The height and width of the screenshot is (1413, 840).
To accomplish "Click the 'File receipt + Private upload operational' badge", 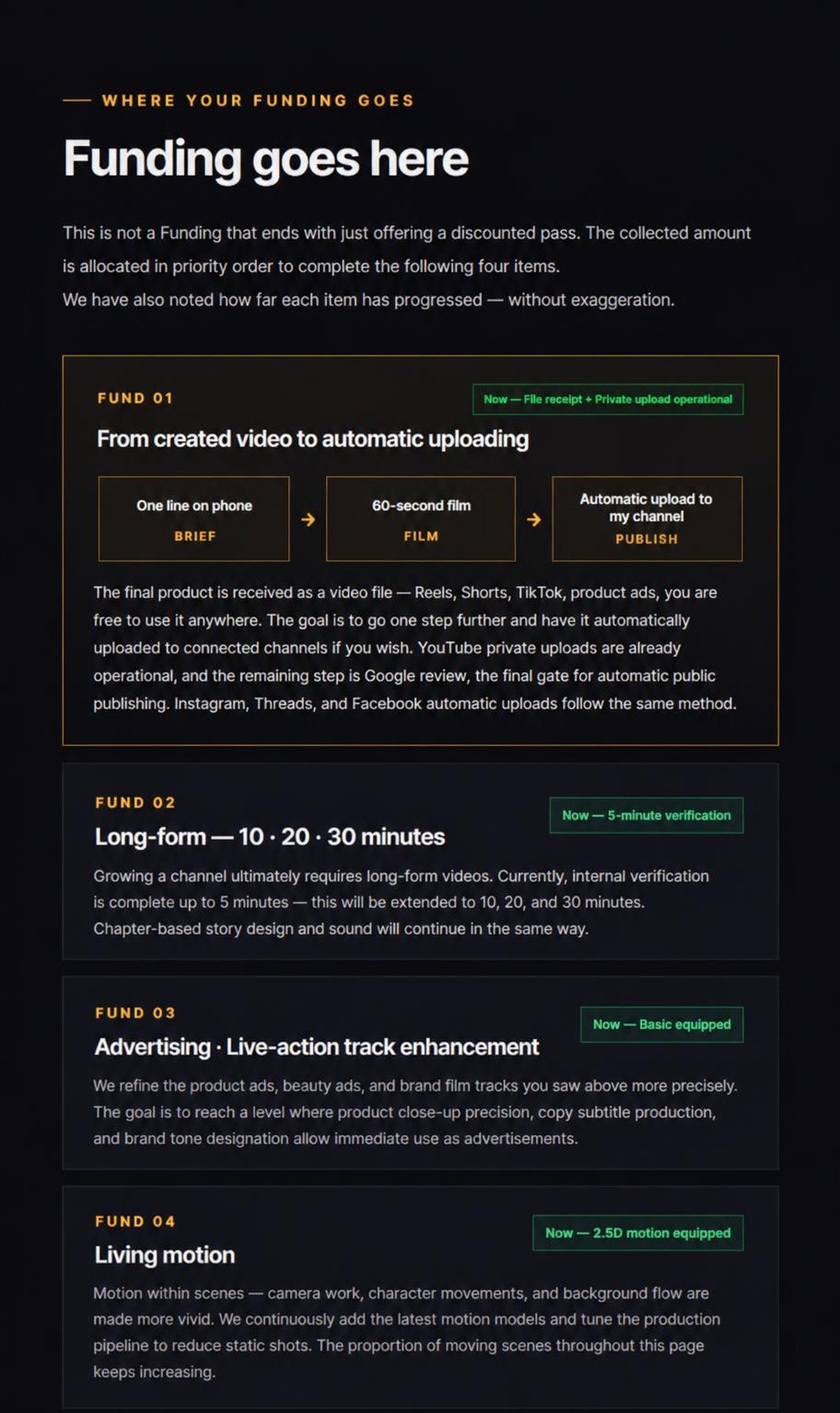I will [x=608, y=399].
